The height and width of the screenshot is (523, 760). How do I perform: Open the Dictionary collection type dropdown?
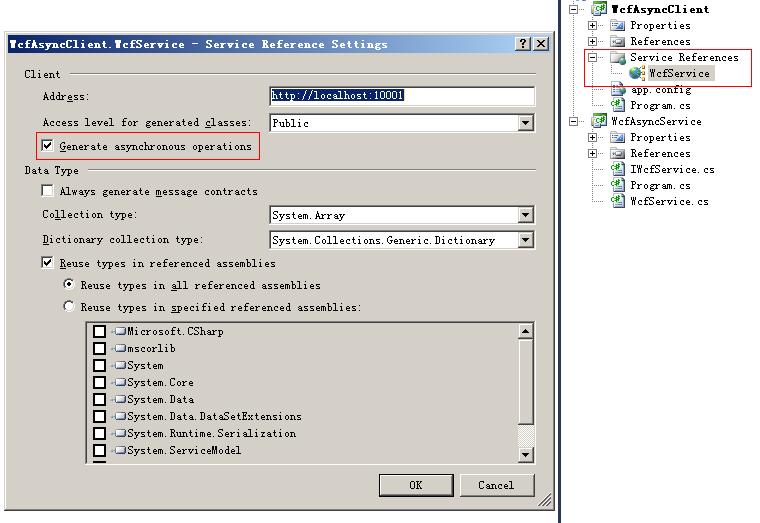coord(525,240)
